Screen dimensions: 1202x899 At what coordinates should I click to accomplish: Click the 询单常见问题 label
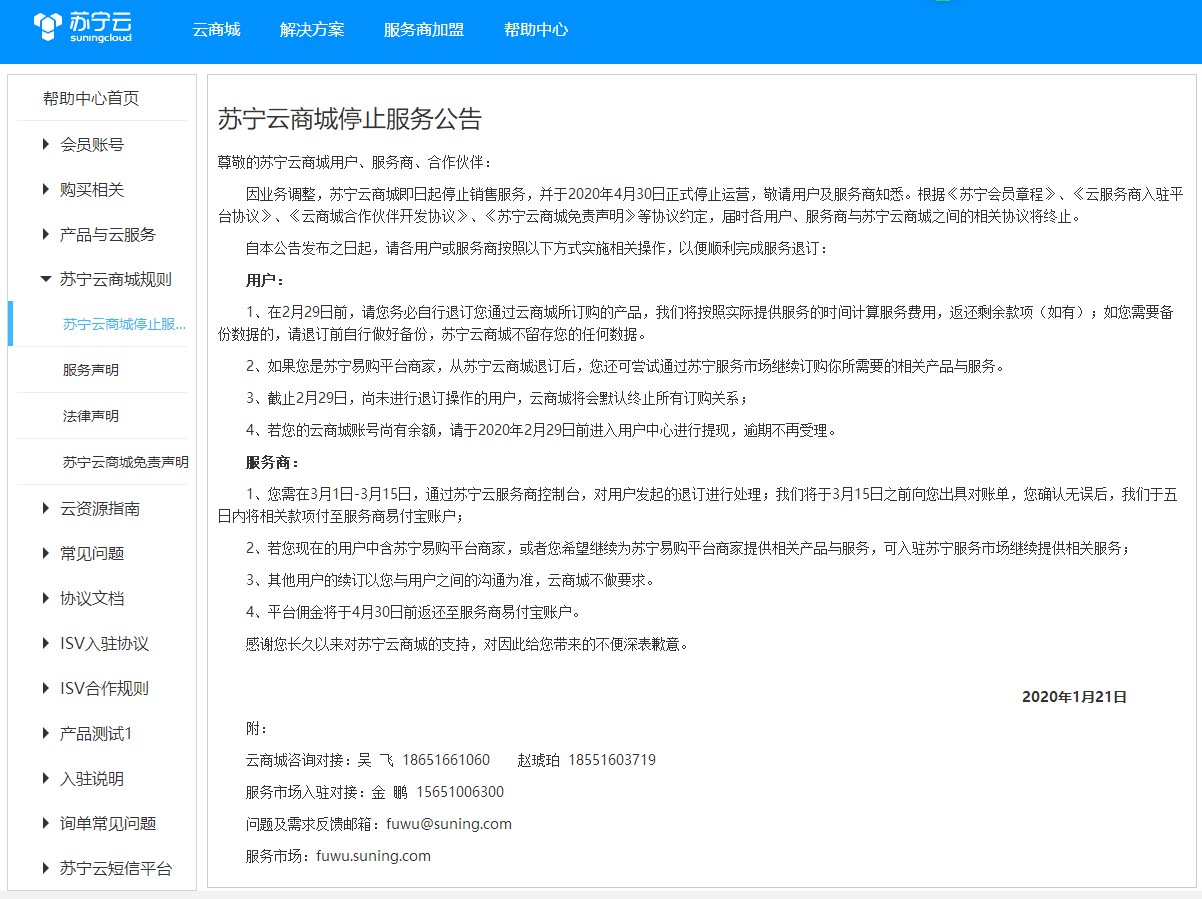coord(108,823)
